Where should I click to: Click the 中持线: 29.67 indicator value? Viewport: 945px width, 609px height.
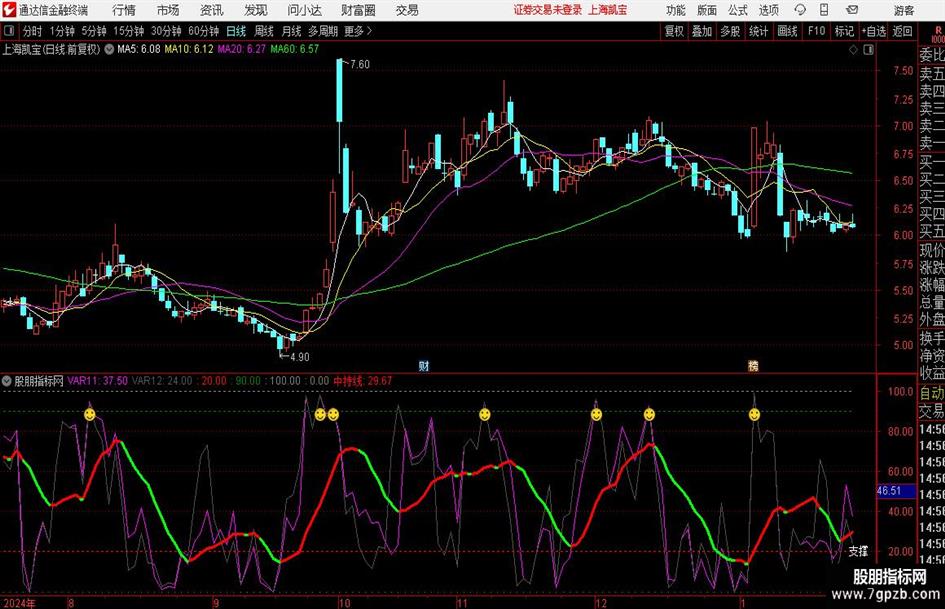pos(363,381)
